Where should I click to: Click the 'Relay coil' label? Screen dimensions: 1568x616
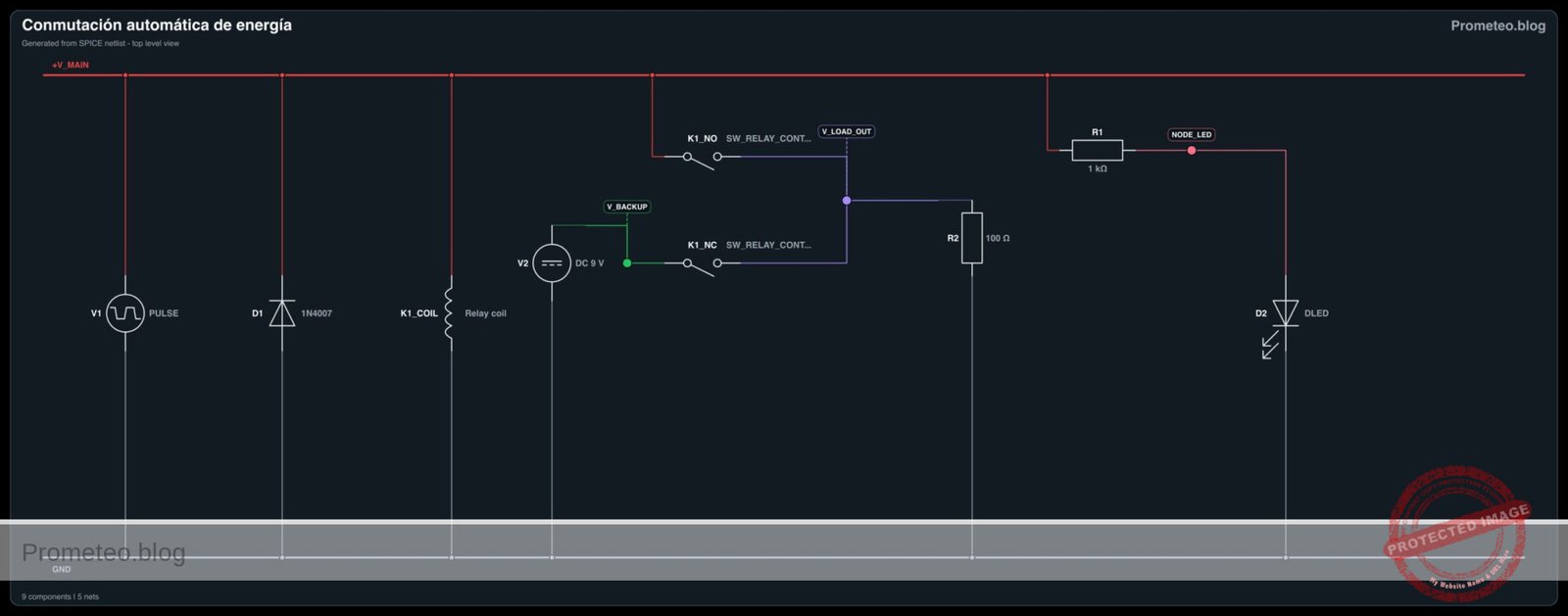tap(486, 313)
